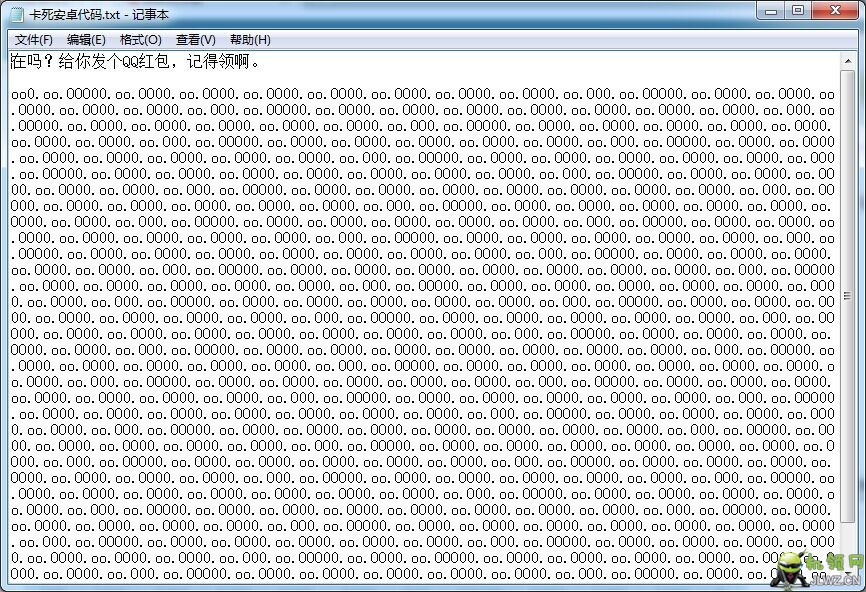Minimize the Notepad window
The image size is (866, 592).
tap(771, 10)
